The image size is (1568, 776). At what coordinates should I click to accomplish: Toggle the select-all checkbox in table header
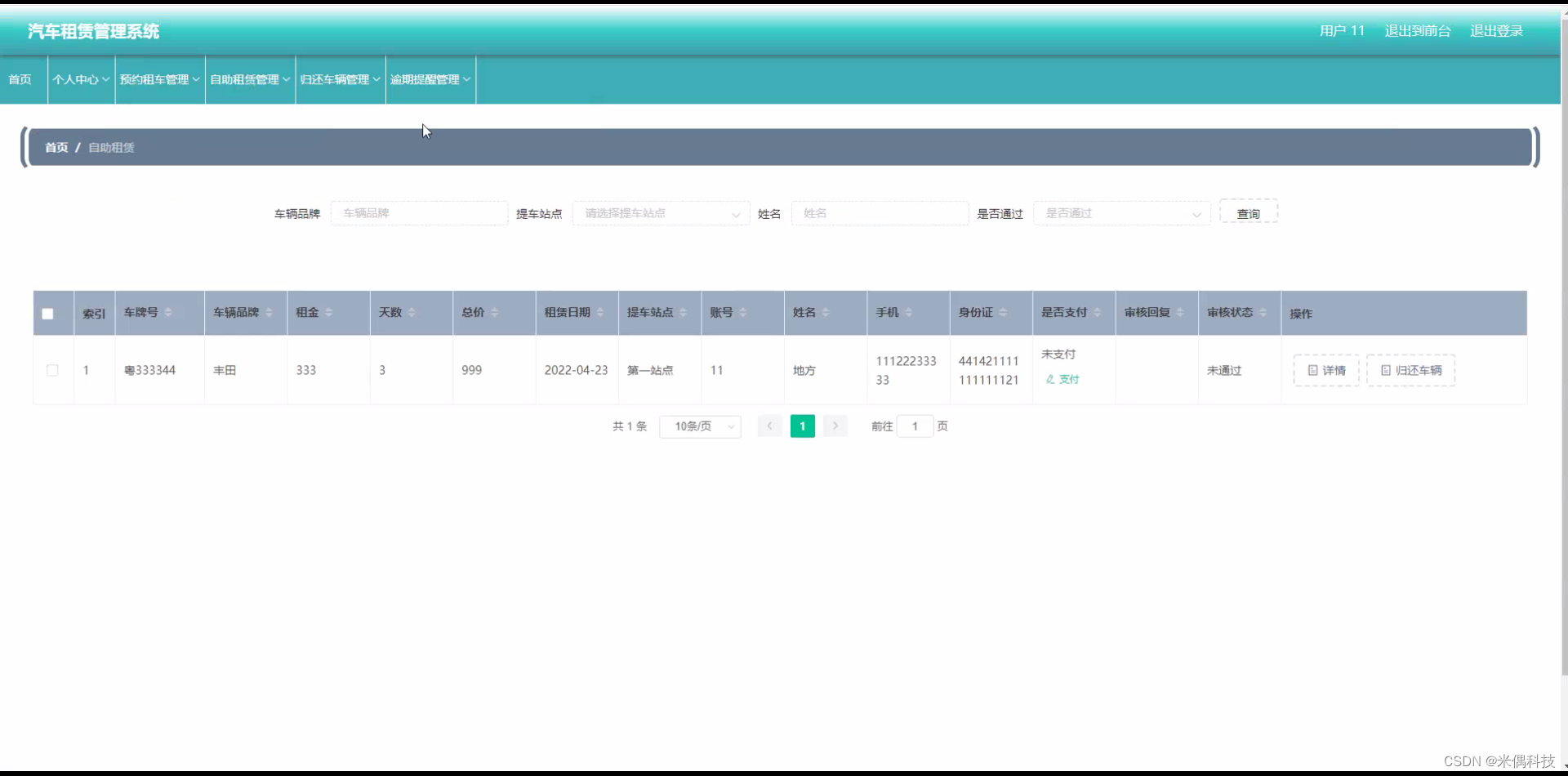click(47, 313)
